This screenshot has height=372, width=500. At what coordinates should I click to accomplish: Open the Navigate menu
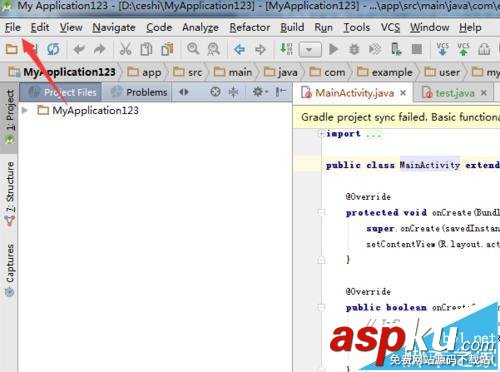(x=114, y=27)
